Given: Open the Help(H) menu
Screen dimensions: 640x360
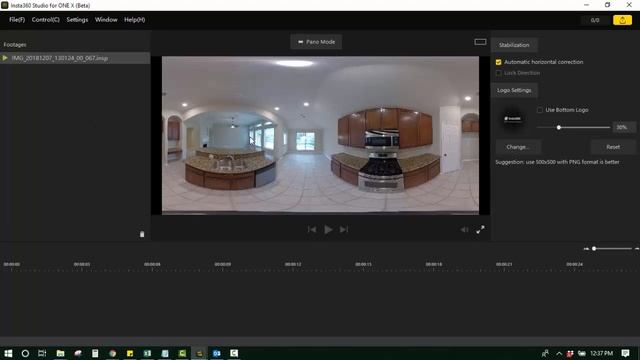Looking at the screenshot, I should pos(134,20).
